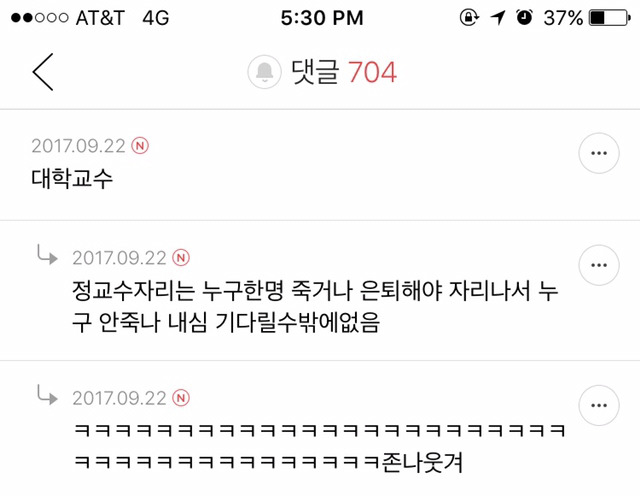The width and height of the screenshot is (640, 496).
Task: Tap the back arrow in the header
Action: click(x=43, y=72)
